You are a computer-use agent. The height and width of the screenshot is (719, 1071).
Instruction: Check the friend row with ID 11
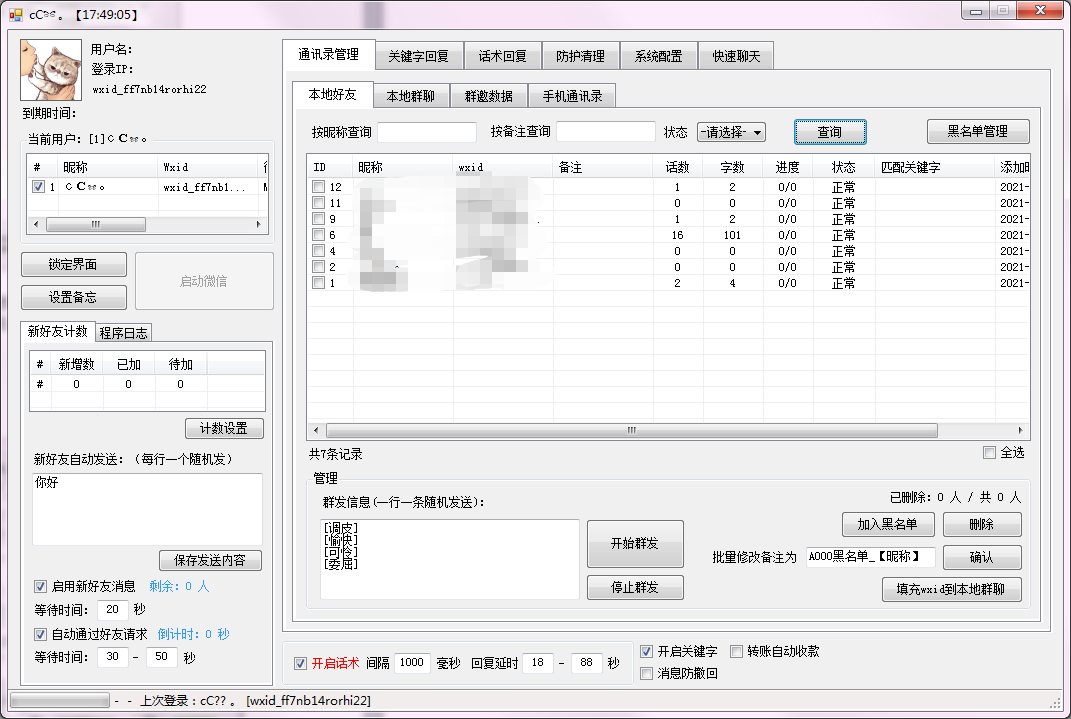(318, 203)
